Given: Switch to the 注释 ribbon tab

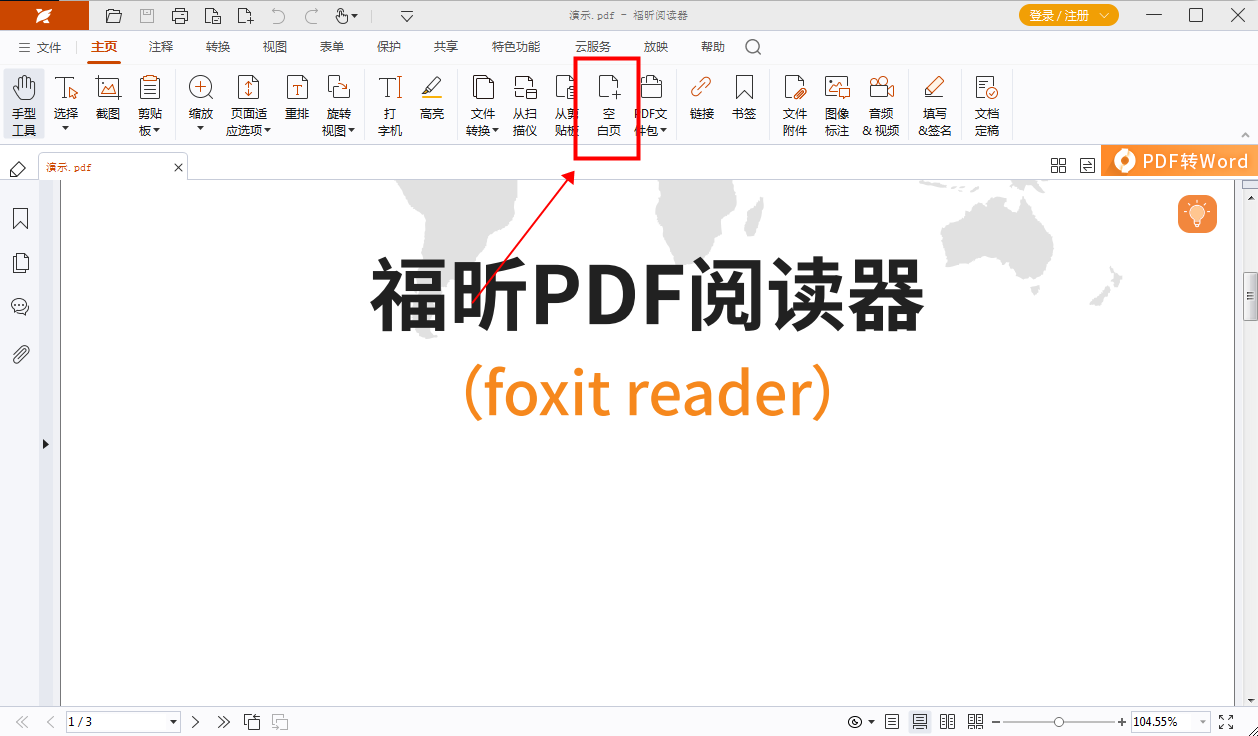Looking at the screenshot, I should [x=161, y=47].
